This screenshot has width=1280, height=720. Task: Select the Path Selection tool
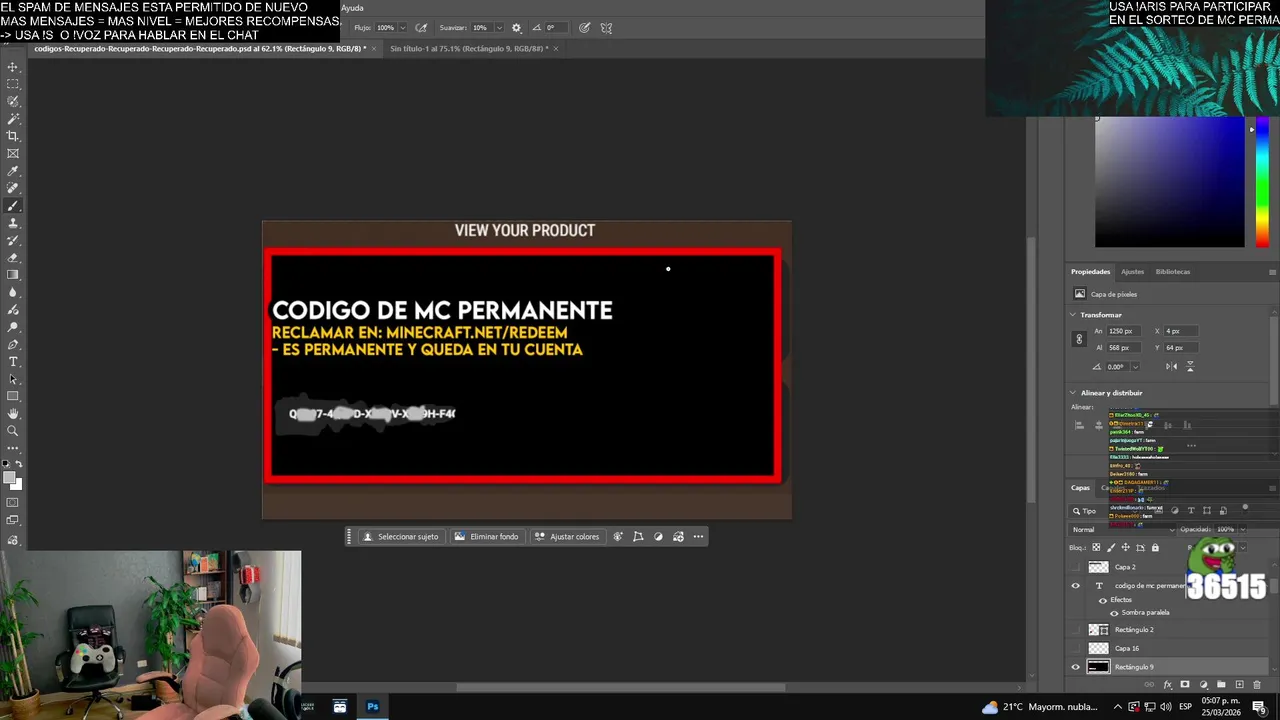[x=13, y=379]
